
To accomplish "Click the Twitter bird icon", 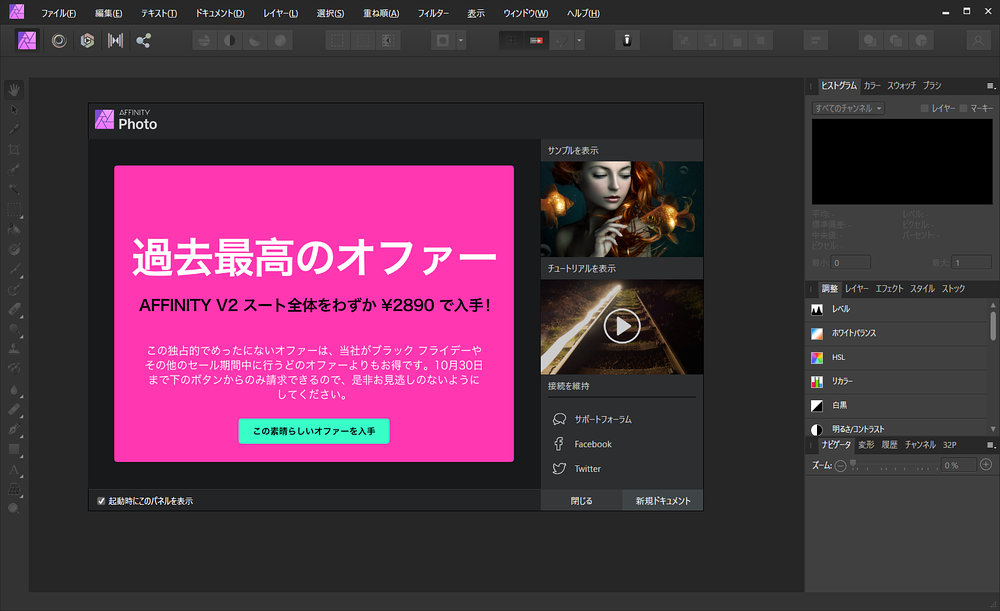I will coord(559,469).
